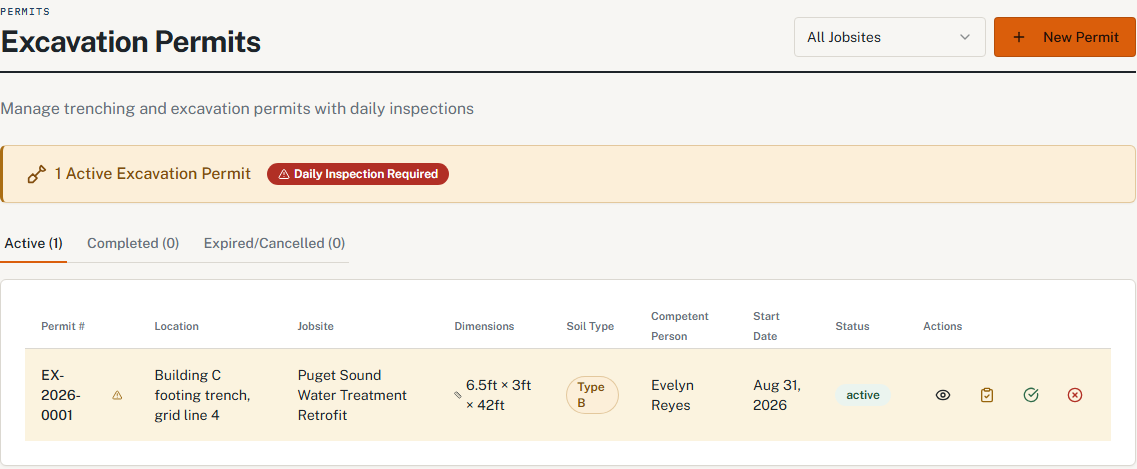
Task: Open the Expired/Cancelled (0) tab
Action: pyautogui.click(x=274, y=243)
